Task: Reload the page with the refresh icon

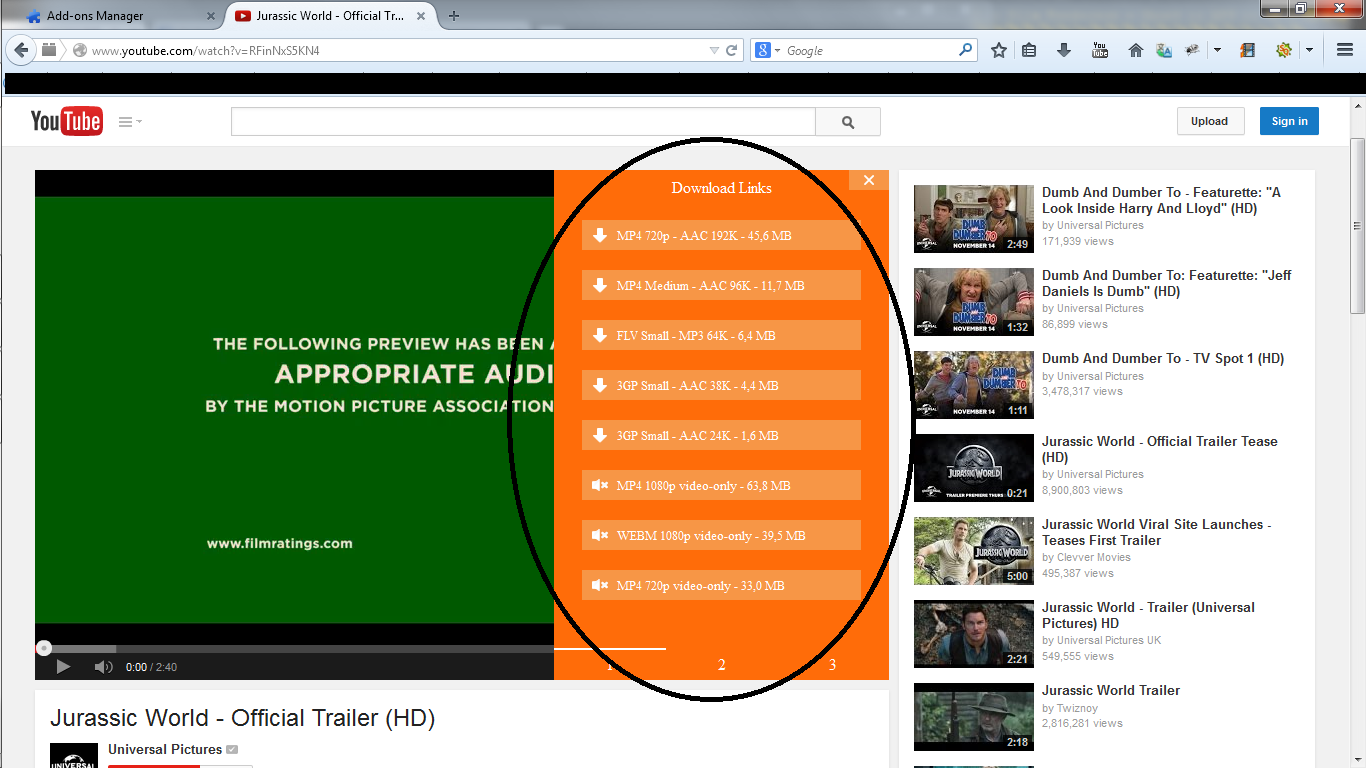Action: pos(732,50)
